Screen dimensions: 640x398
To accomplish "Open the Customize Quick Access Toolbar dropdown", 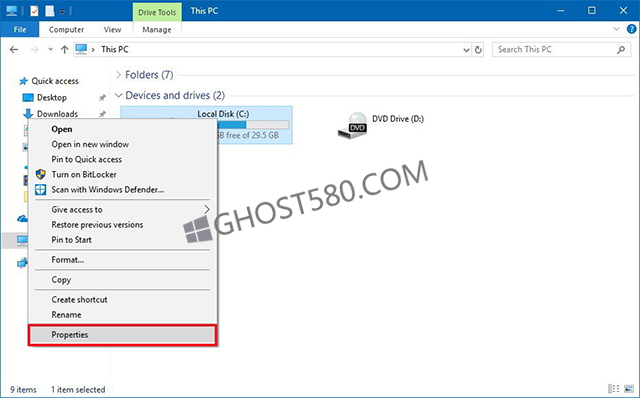I will click(62, 12).
